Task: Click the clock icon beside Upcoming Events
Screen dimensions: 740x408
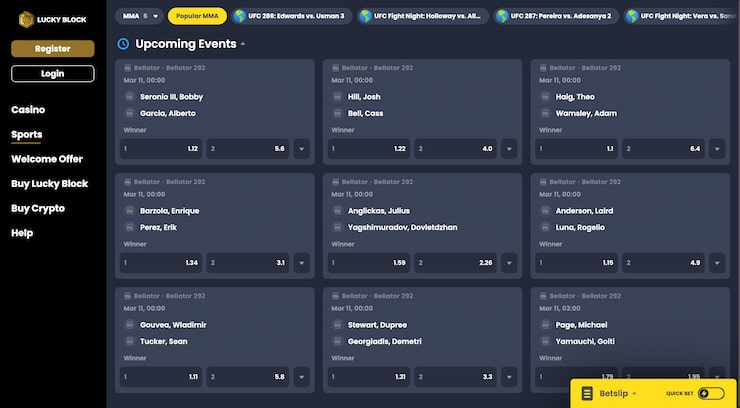Action: pos(123,44)
